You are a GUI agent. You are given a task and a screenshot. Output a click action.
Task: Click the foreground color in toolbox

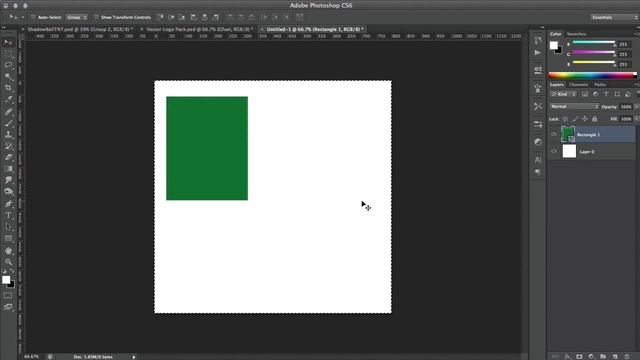point(6,280)
